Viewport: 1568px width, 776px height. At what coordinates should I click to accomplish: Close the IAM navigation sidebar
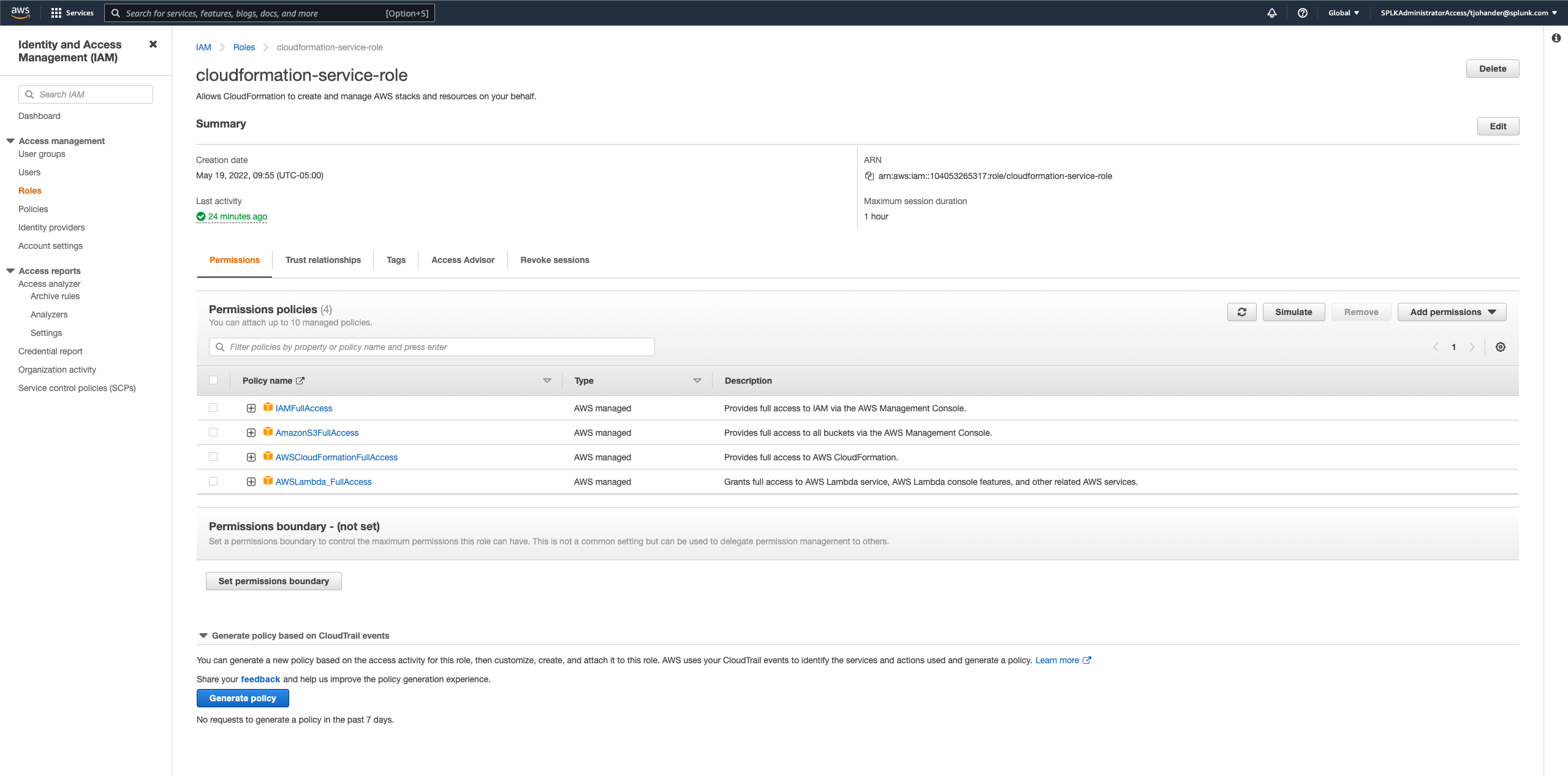pyautogui.click(x=153, y=44)
